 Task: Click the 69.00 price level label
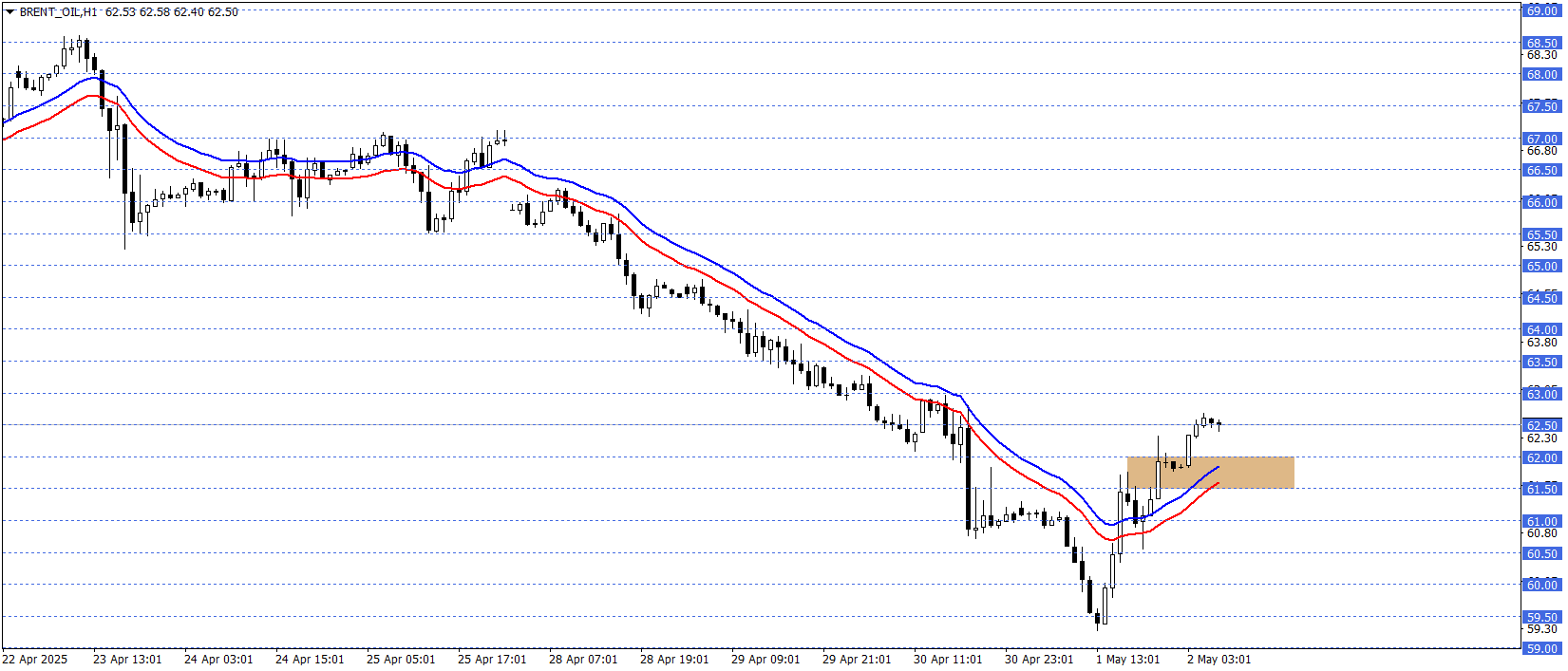[1541, 10]
